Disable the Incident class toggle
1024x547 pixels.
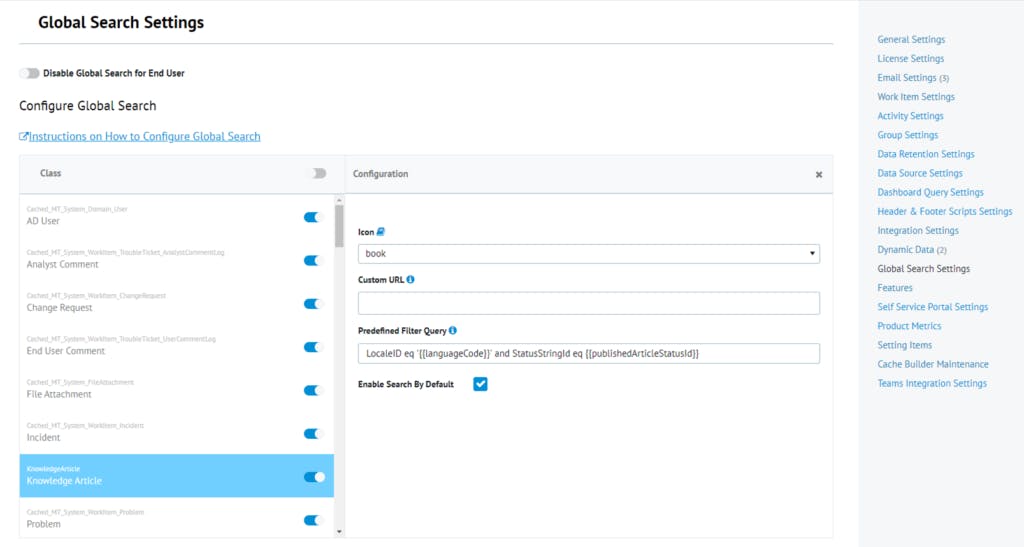314,434
